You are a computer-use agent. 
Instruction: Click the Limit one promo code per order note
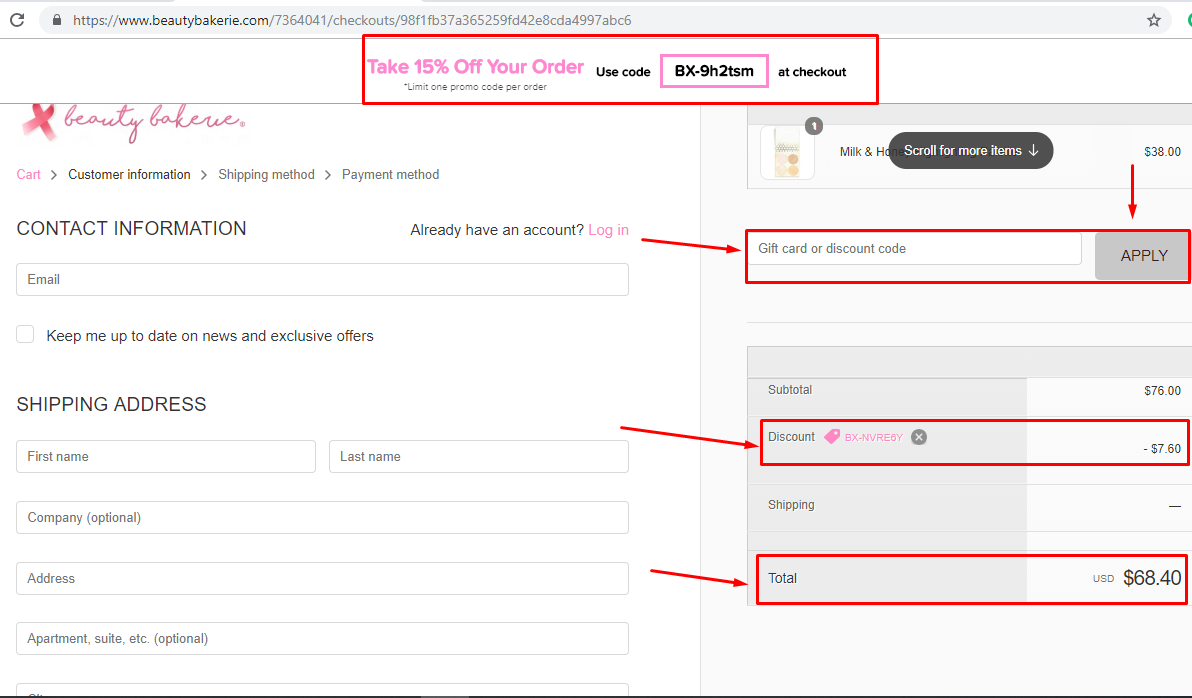[475, 87]
